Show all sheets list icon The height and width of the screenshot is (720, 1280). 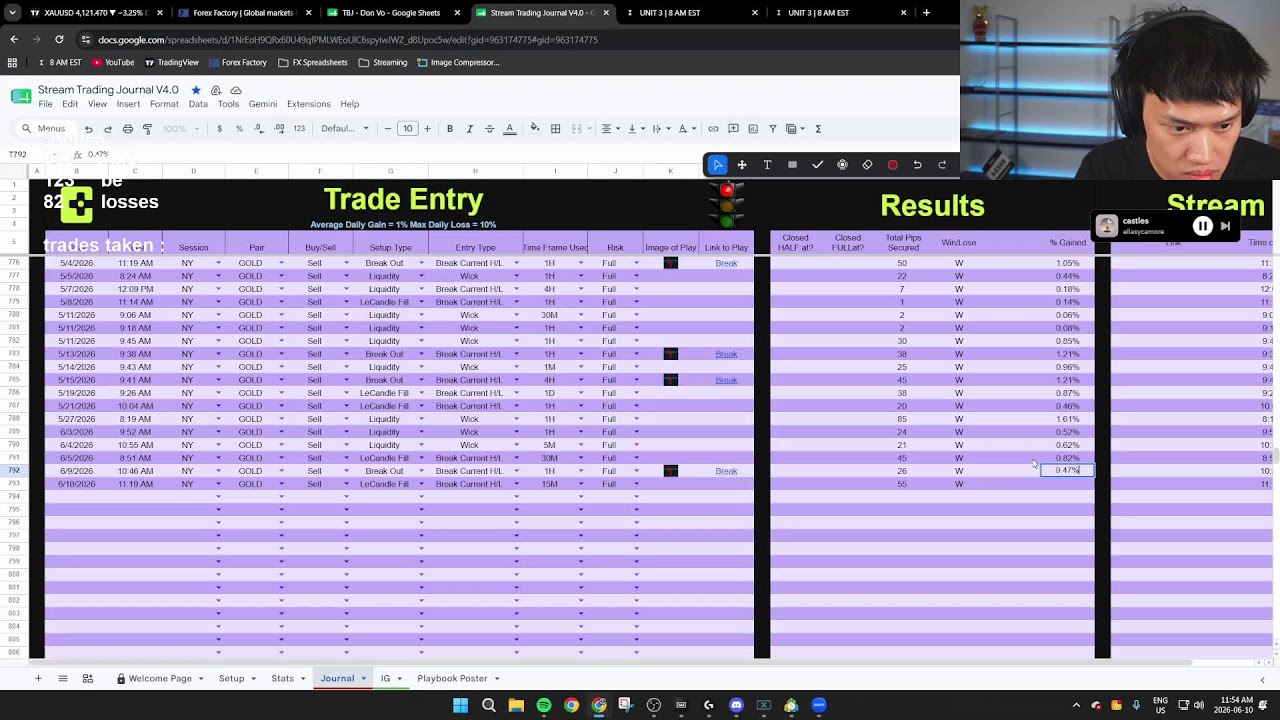[x=62, y=679]
